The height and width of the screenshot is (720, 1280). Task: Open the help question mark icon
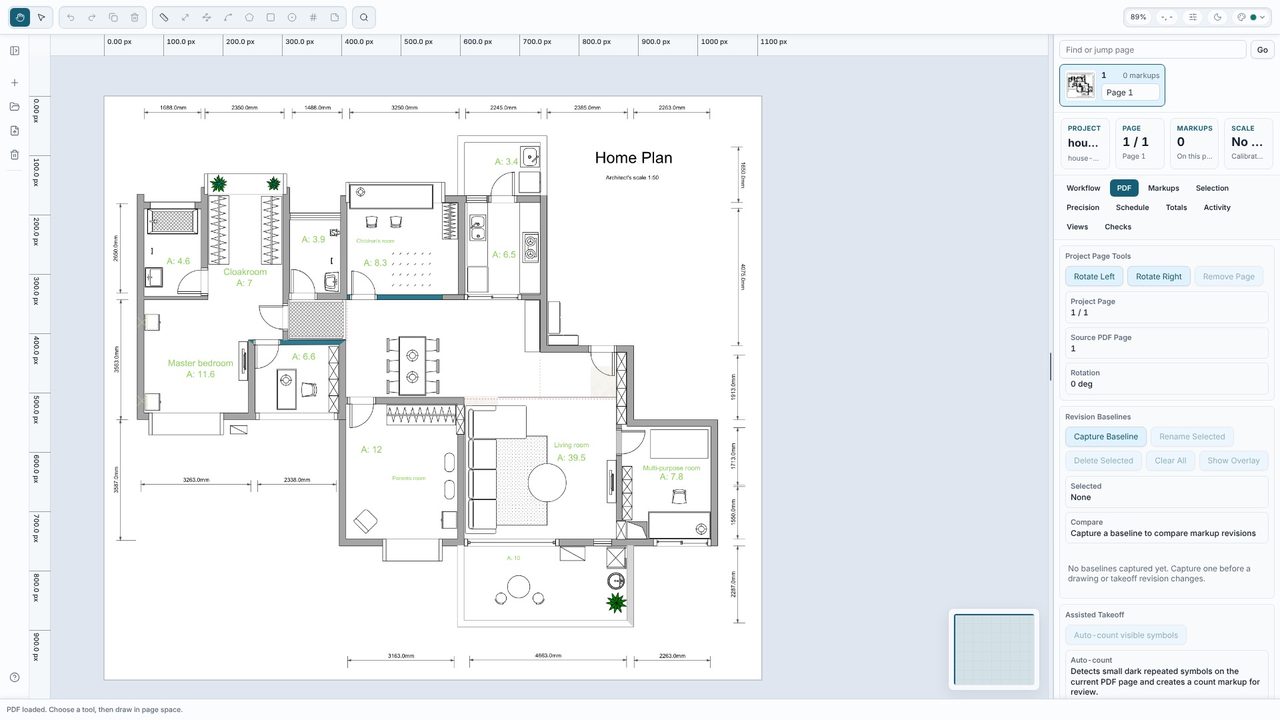pyautogui.click(x=15, y=678)
